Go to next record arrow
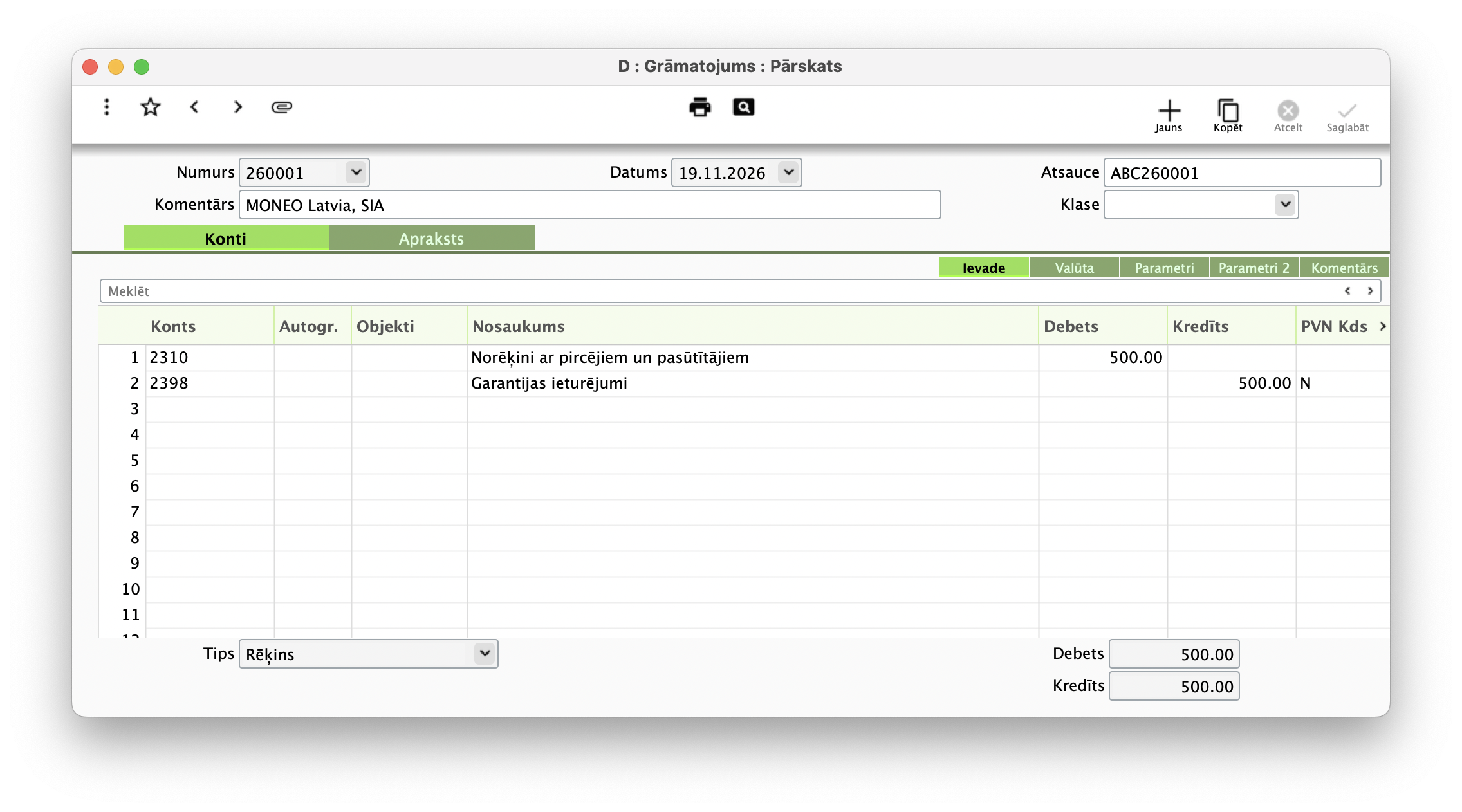 point(238,107)
